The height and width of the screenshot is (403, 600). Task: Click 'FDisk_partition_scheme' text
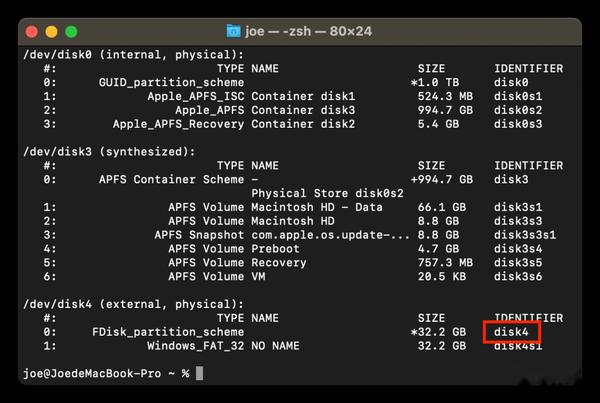168,332
